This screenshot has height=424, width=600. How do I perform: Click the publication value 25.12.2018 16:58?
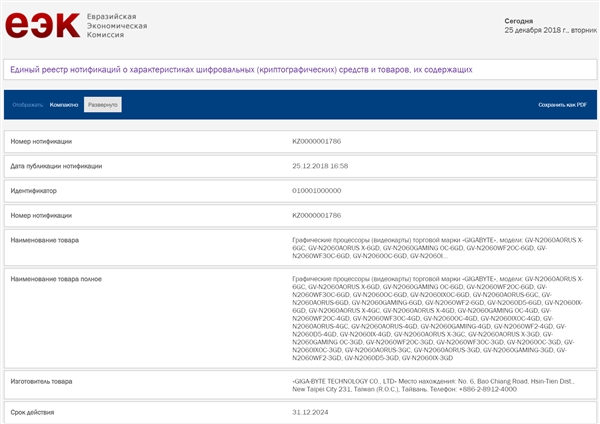pos(320,166)
